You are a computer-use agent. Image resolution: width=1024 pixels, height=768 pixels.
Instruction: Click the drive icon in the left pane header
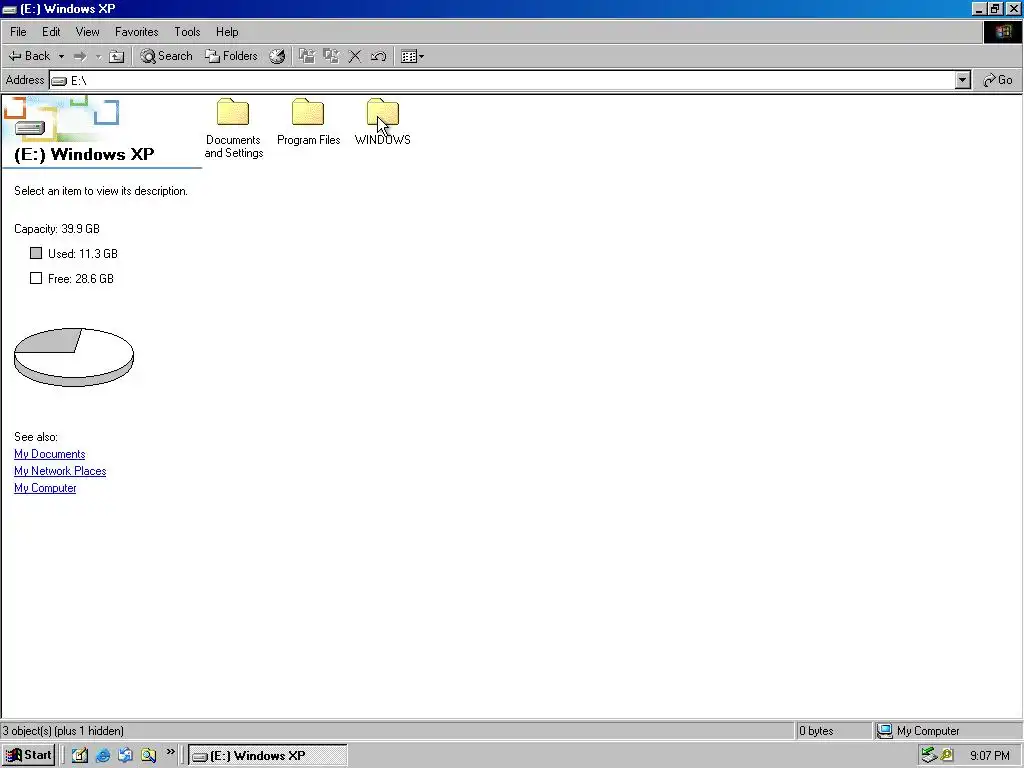tap(30, 128)
